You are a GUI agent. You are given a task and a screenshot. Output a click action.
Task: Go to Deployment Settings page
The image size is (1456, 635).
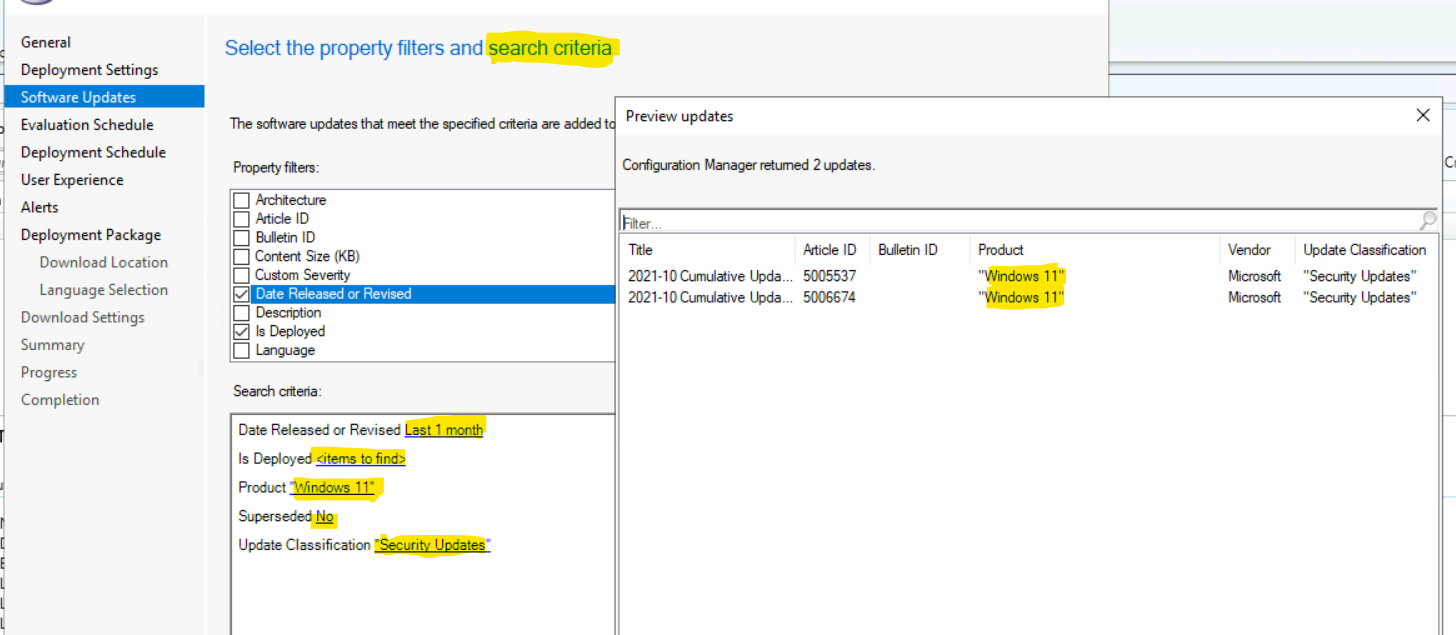(89, 70)
